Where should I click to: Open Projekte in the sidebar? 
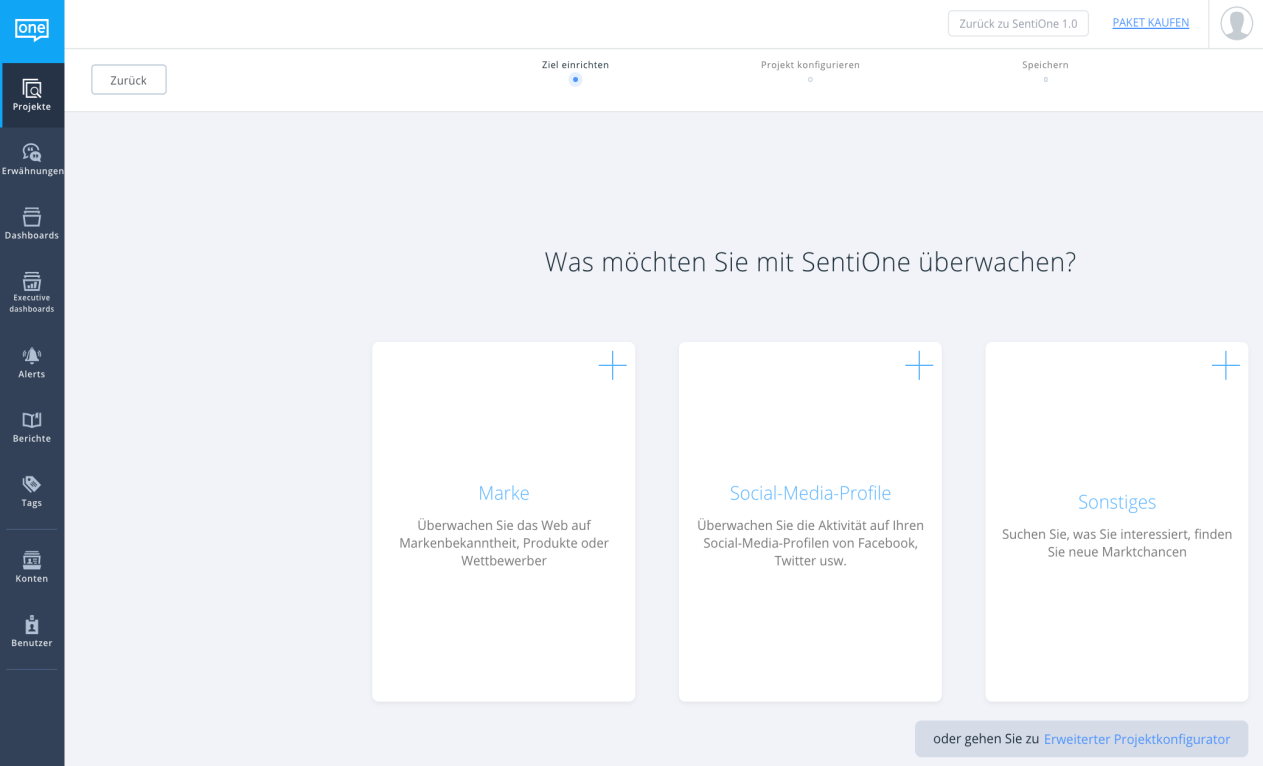point(32,95)
